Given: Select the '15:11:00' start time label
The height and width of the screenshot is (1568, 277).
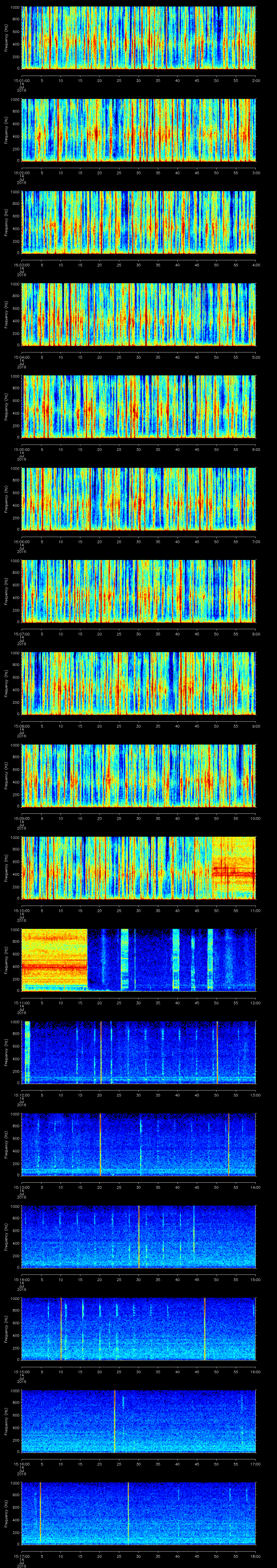Looking at the screenshot, I should coord(22,1003).
